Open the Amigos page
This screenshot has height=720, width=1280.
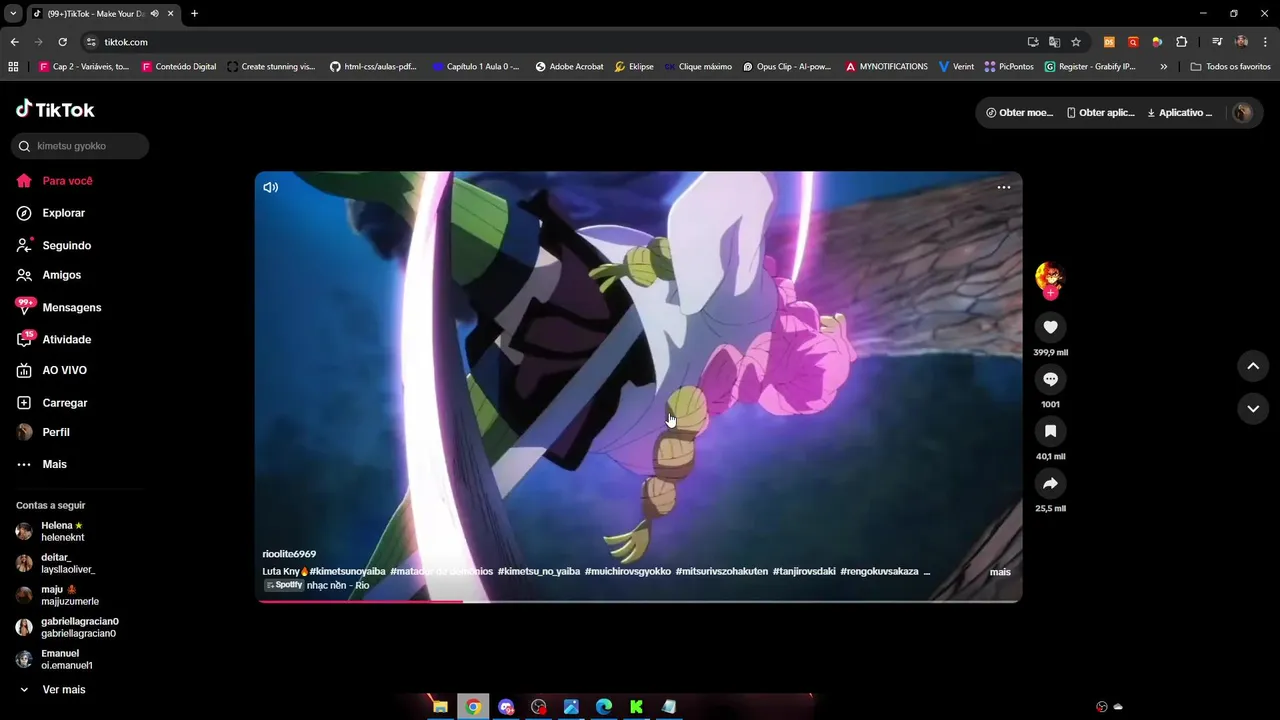[49, 275]
